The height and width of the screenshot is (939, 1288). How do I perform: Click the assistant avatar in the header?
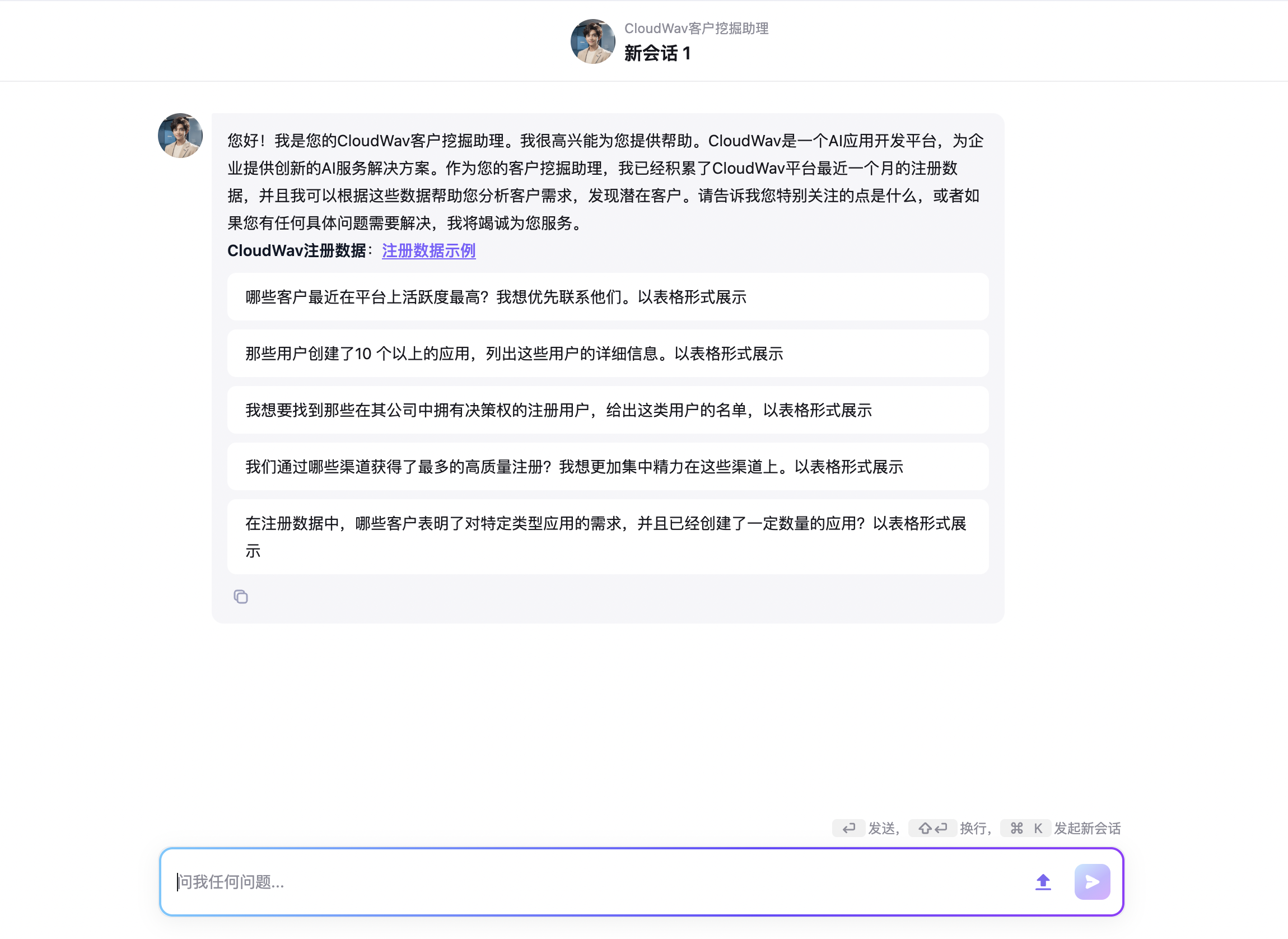coord(592,41)
